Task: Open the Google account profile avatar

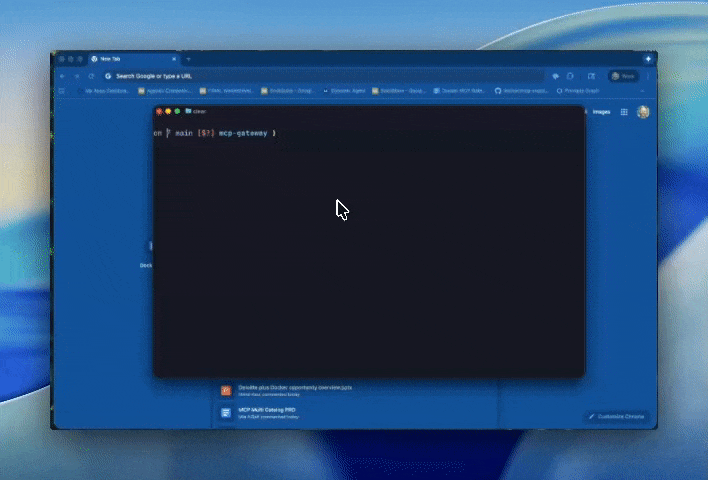Action: [x=643, y=112]
